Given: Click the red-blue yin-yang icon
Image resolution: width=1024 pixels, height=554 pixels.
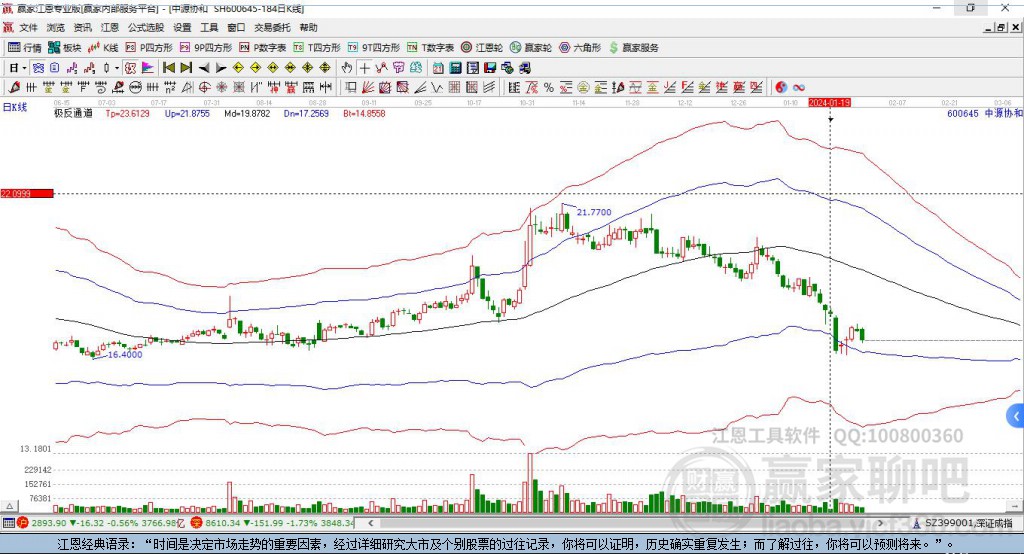Looking at the screenshot, I should (781, 87).
